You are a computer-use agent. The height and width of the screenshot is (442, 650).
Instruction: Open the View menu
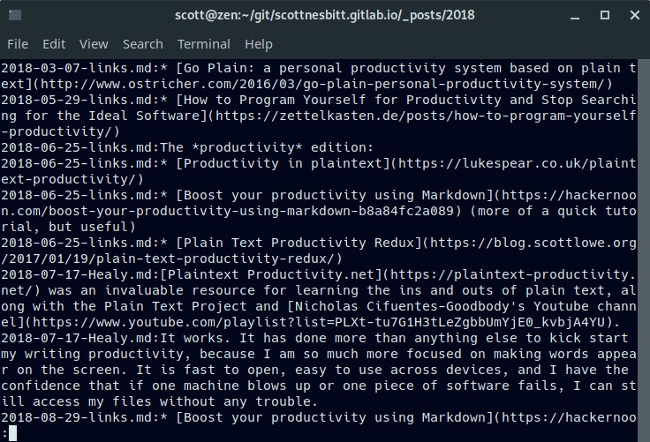(x=94, y=44)
